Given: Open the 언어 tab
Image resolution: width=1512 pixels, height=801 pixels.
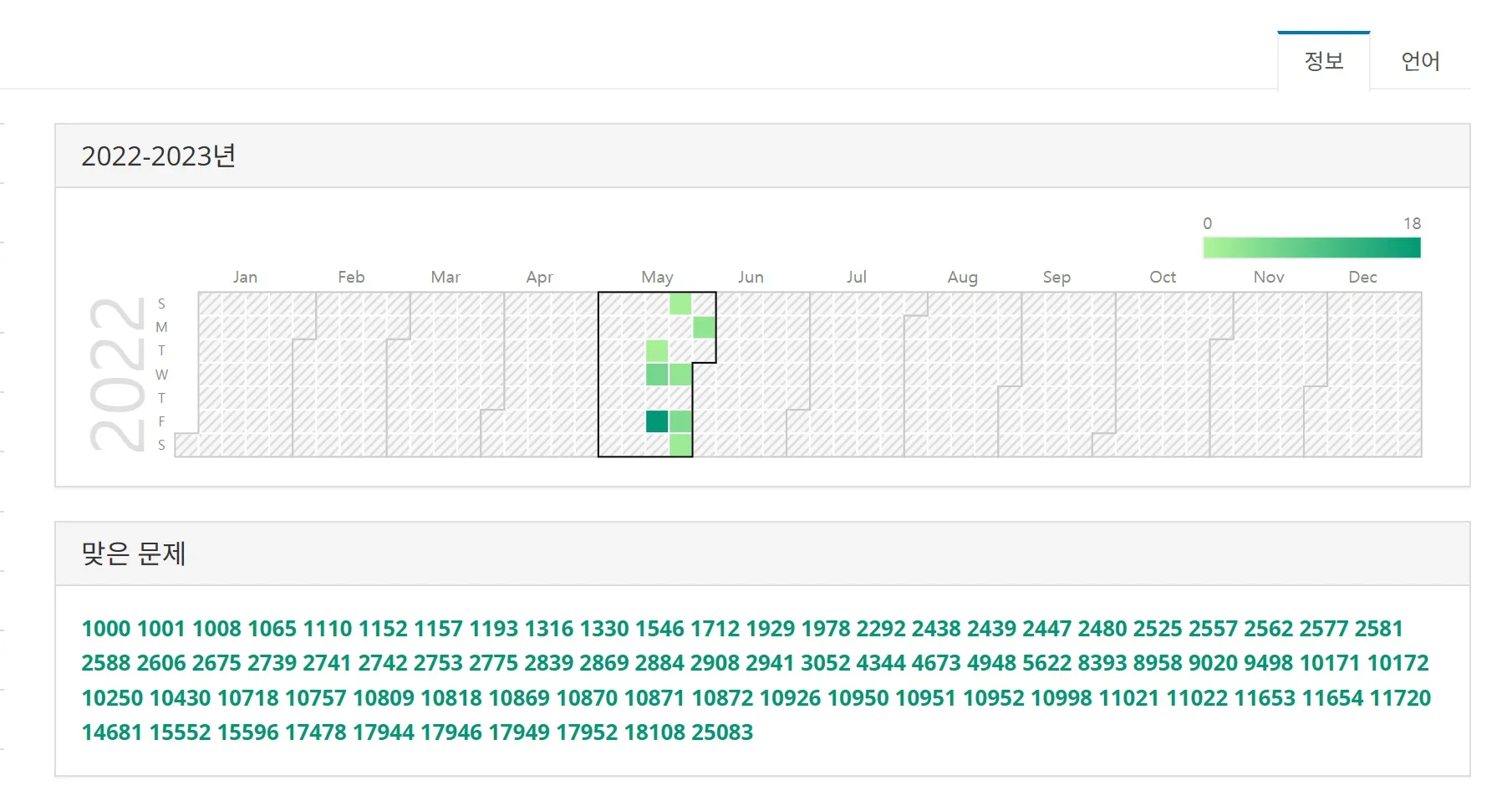Looking at the screenshot, I should click(1419, 61).
